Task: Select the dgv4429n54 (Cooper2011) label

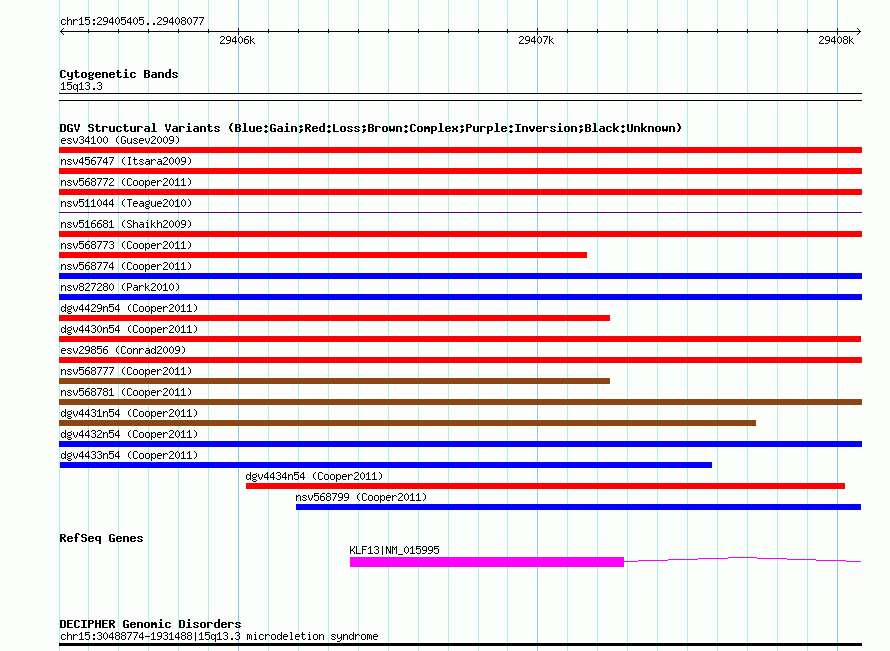Action: pos(129,308)
